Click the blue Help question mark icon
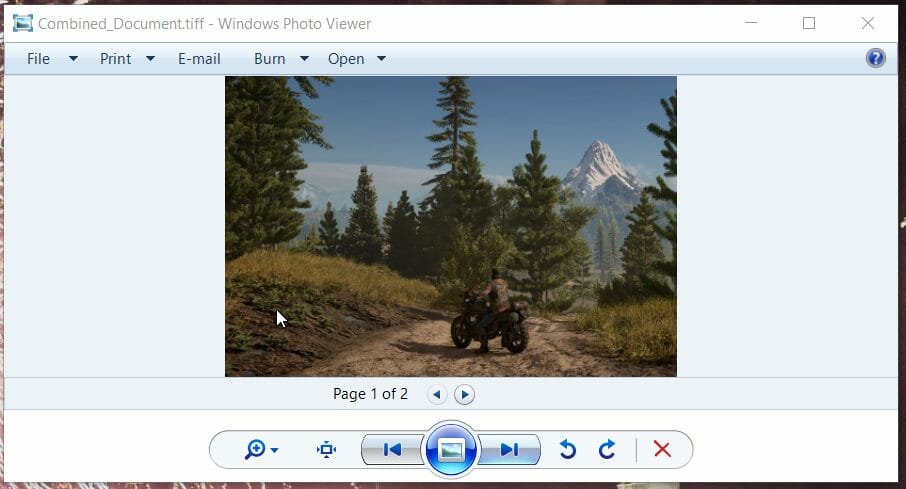This screenshot has width=906, height=489. point(875,58)
